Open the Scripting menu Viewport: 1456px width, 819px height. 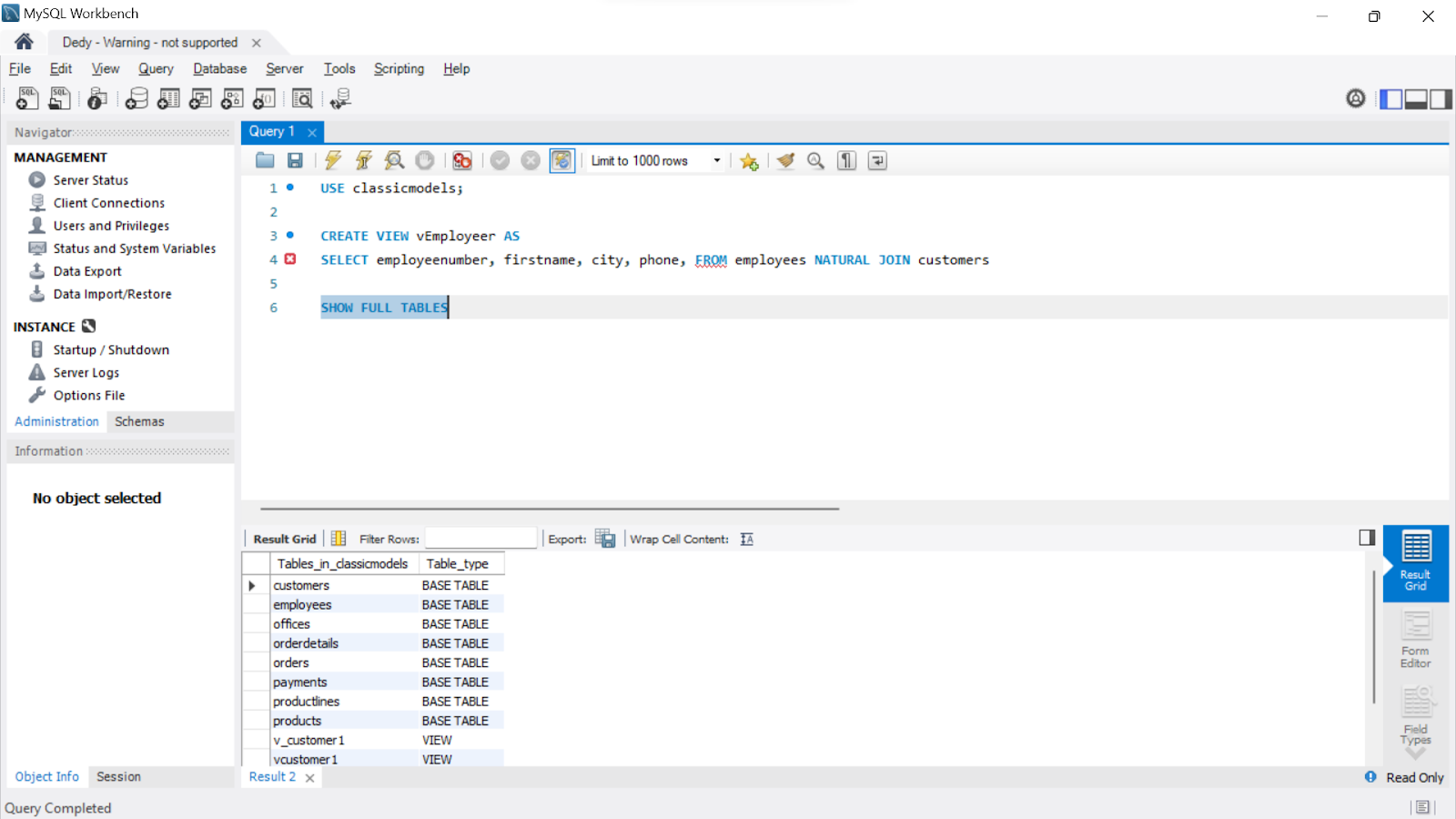coord(399,68)
